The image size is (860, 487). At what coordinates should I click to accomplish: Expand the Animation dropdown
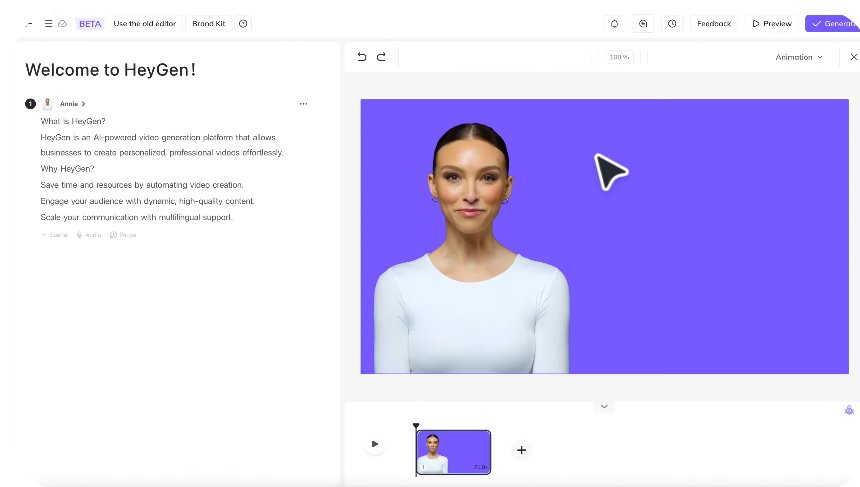pos(799,57)
